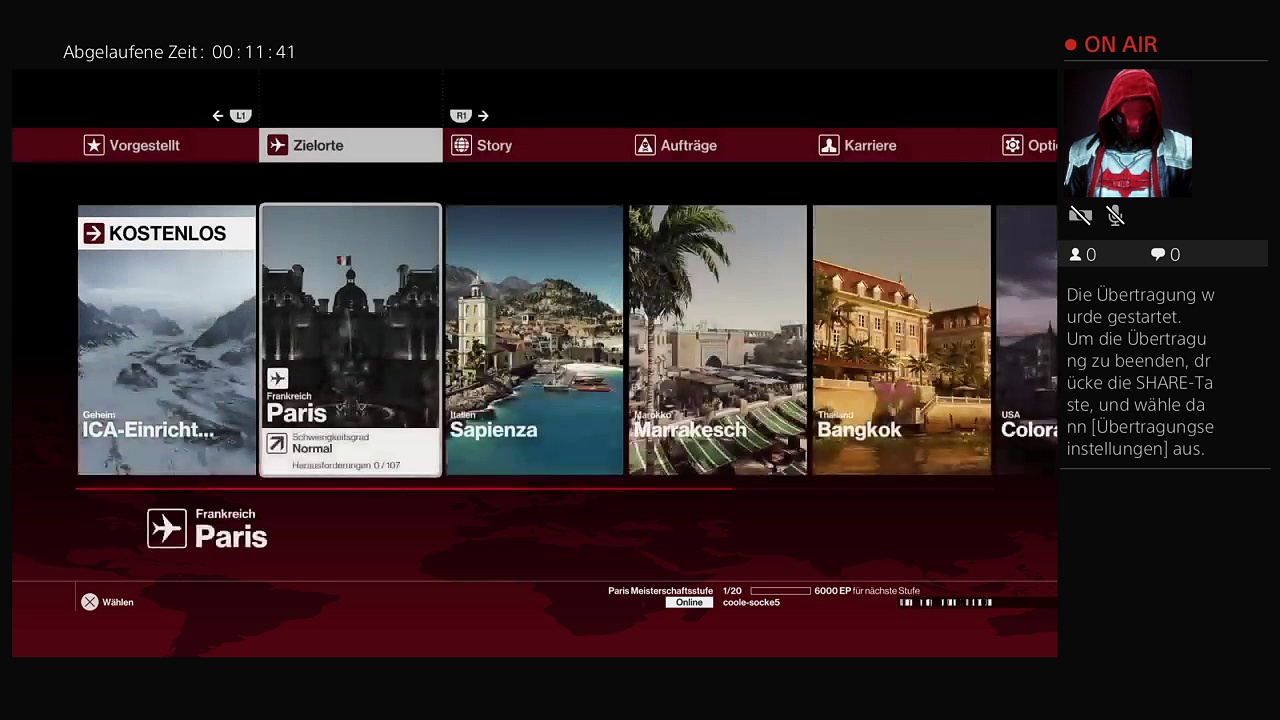Click the gear icon for Optionen
Screen dimensions: 1280x720
(1012, 146)
